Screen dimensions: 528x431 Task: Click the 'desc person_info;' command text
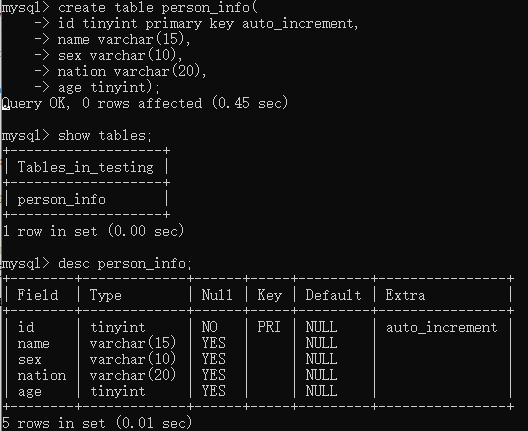[x=125, y=264]
